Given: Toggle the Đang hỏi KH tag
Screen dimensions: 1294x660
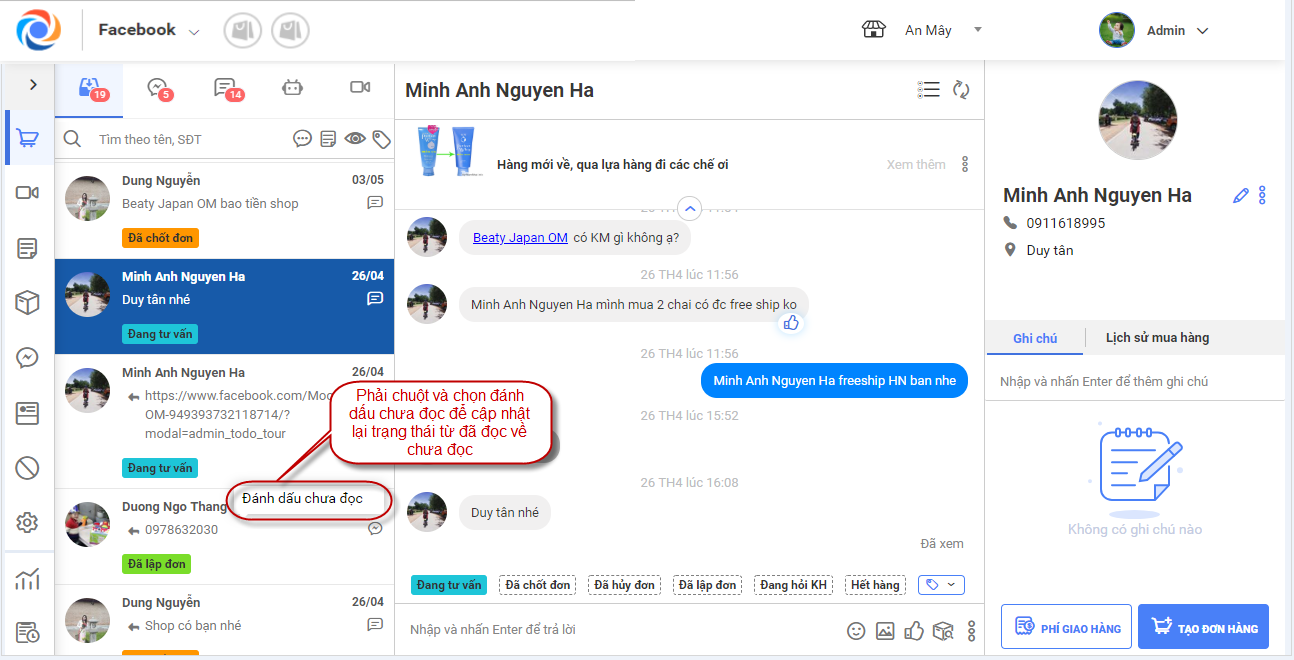Looking at the screenshot, I should coord(795,585).
